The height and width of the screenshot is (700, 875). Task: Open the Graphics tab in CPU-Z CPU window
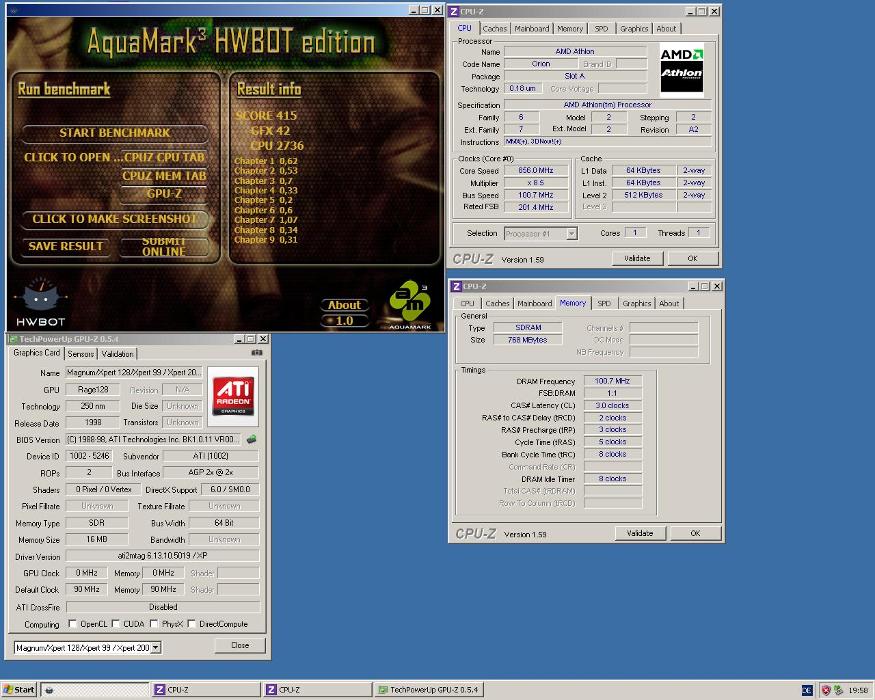[x=634, y=28]
